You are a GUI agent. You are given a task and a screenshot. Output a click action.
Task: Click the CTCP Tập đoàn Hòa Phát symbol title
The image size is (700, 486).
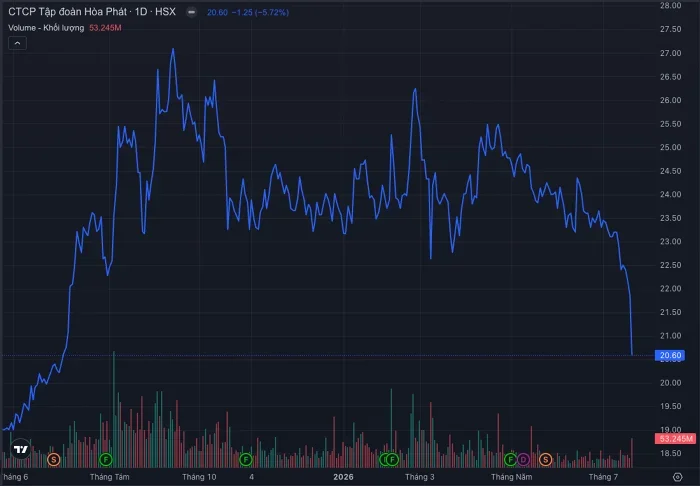[92, 12]
